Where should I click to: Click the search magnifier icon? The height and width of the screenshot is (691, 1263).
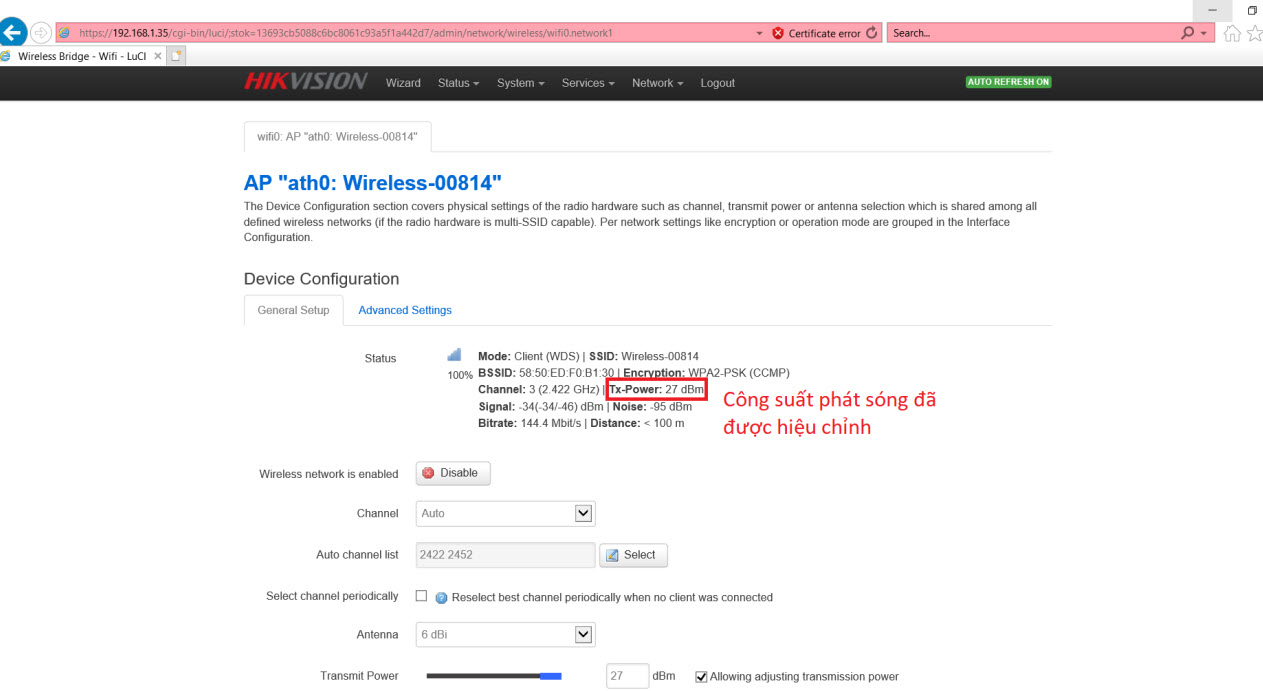1187,33
